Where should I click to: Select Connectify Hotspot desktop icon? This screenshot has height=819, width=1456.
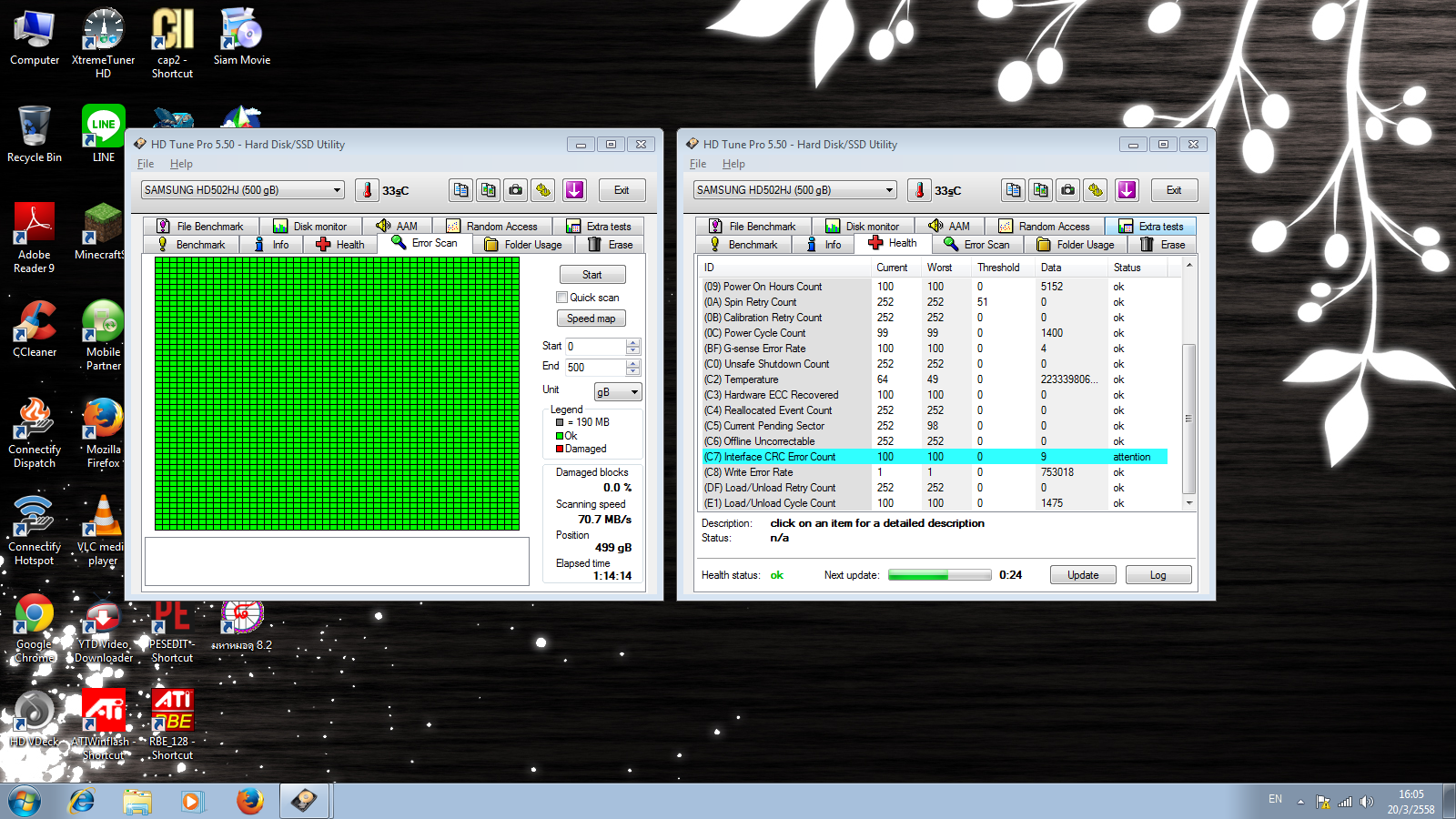(35, 531)
